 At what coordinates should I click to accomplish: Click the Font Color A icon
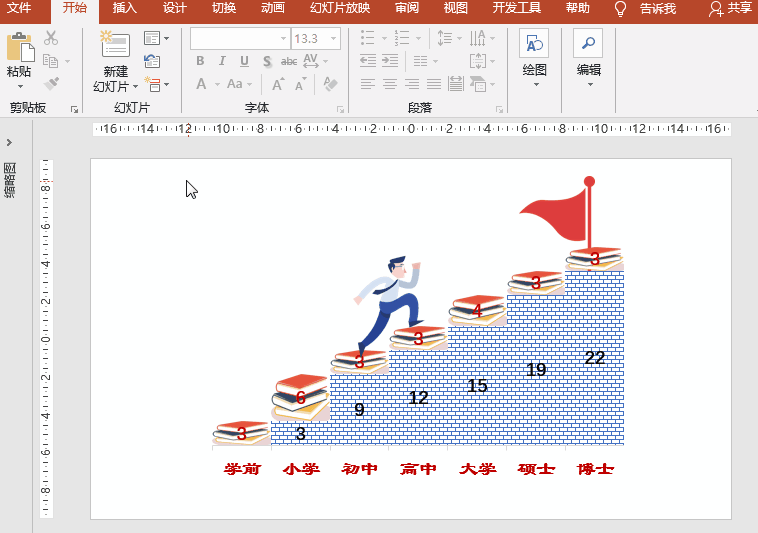click(201, 84)
